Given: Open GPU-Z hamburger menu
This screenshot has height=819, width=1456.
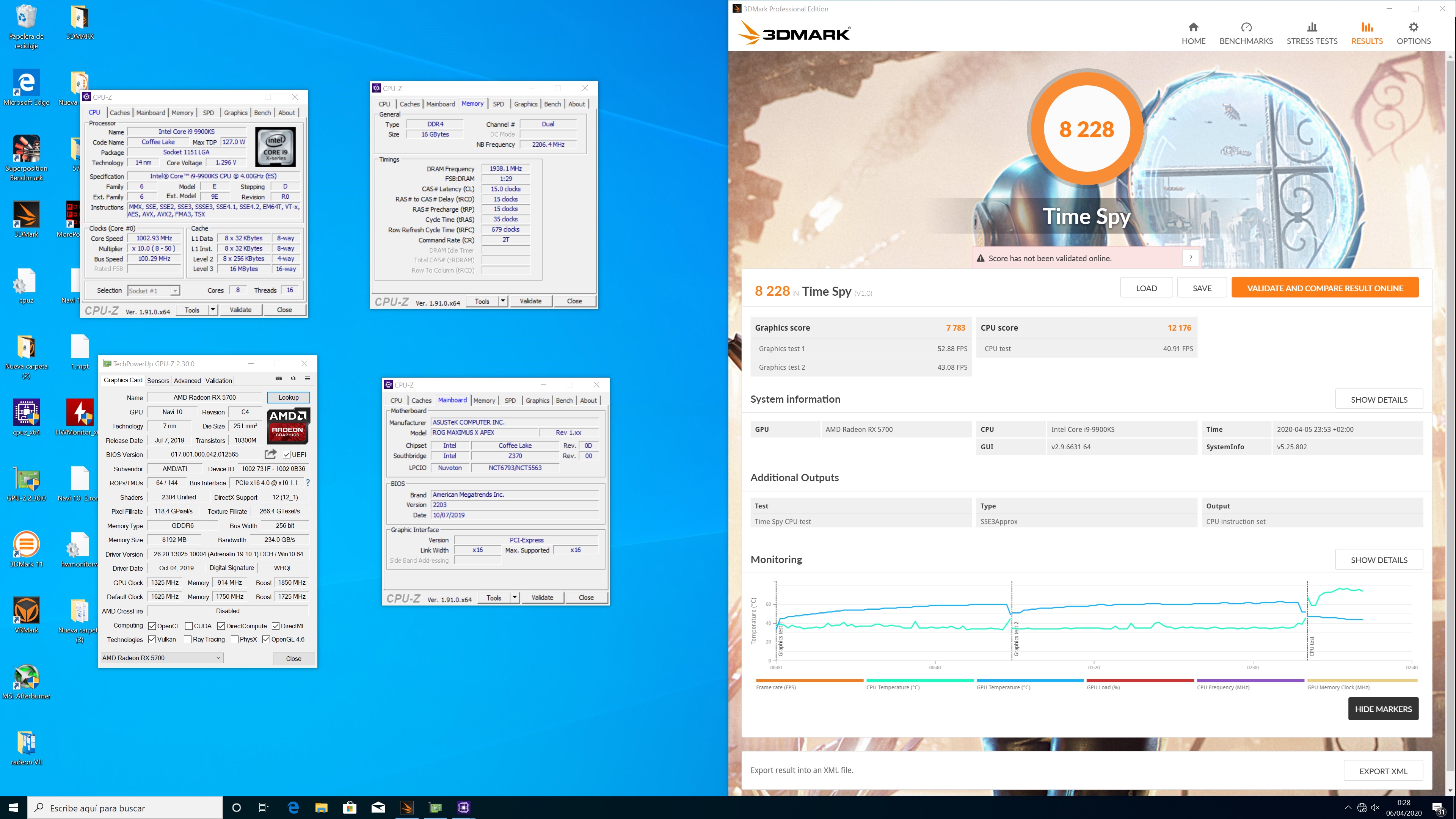Looking at the screenshot, I should (308, 379).
